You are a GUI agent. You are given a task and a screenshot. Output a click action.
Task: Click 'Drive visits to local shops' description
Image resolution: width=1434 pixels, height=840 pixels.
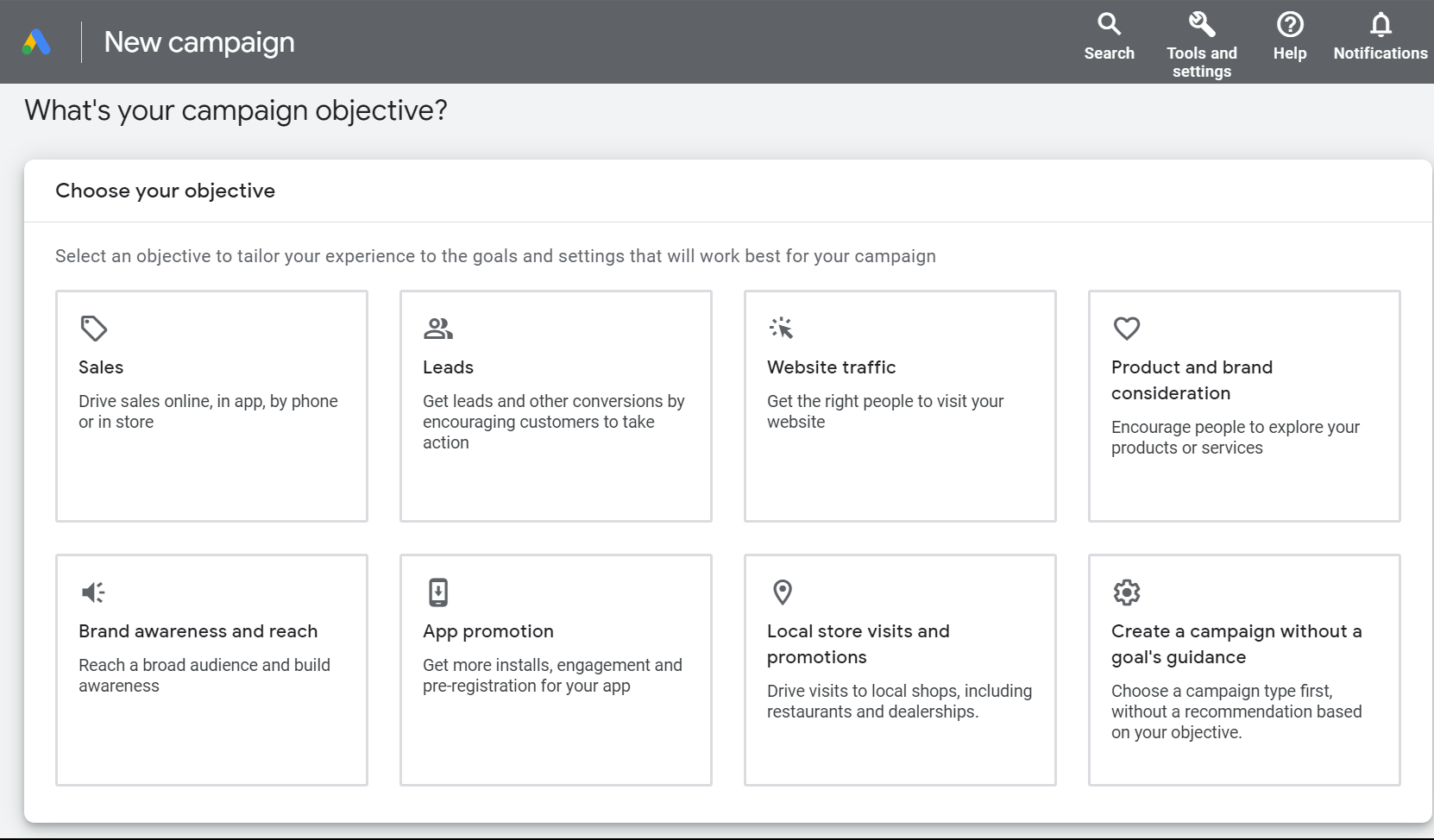coord(899,701)
